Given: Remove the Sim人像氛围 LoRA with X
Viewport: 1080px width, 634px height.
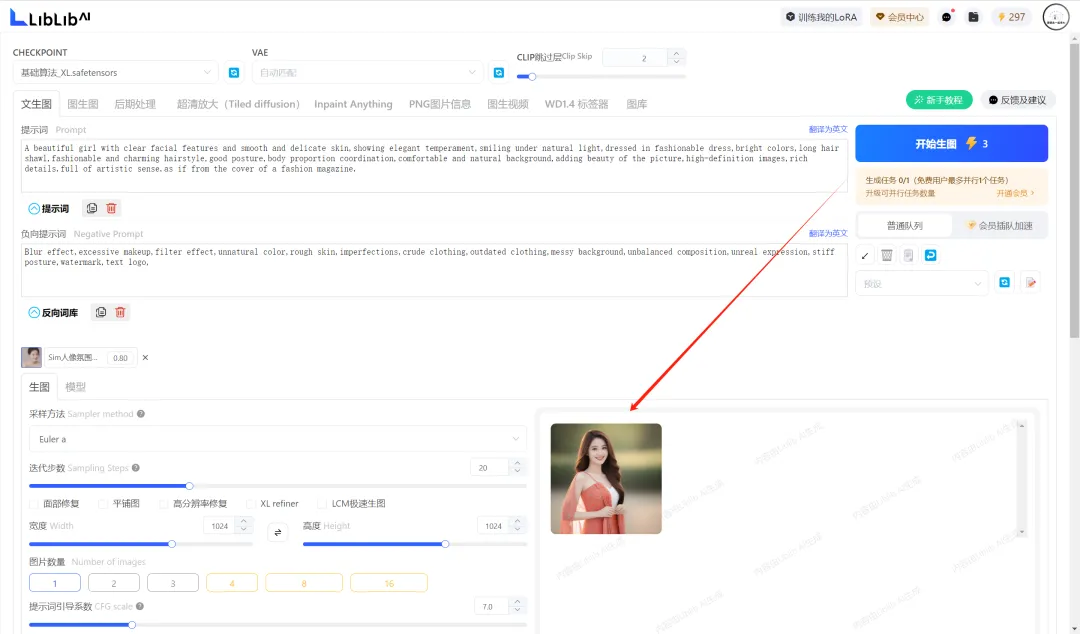Looking at the screenshot, I should [145, 357].
